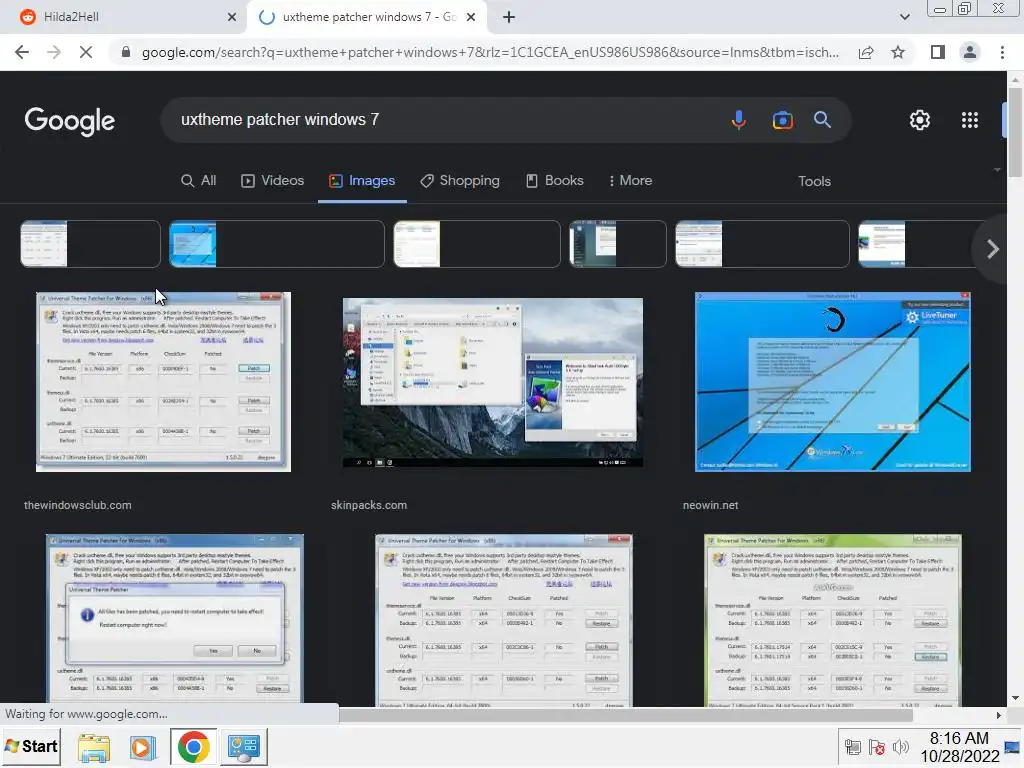Open the thewindowsclub.com image result
The width and height of the screenshot is (1024, 768).
(163, 381)
